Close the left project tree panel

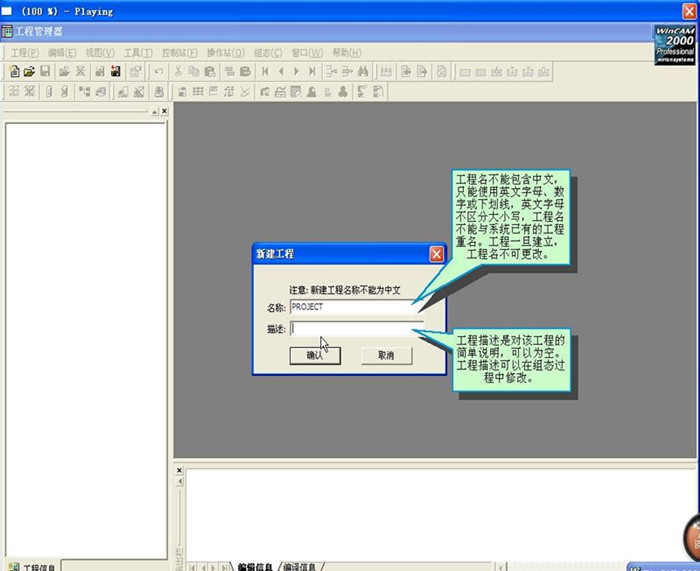pyautogui.click(x=164, y=112)
